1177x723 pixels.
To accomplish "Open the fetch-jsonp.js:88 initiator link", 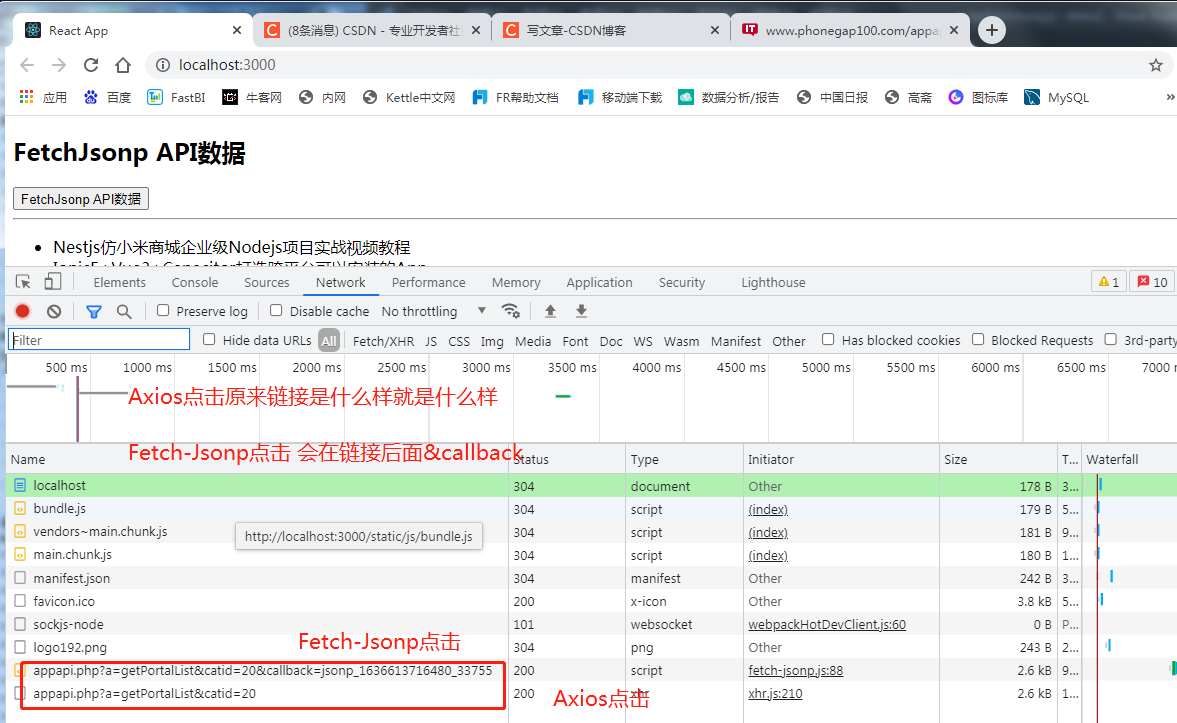I will click(x=795, y=670).
